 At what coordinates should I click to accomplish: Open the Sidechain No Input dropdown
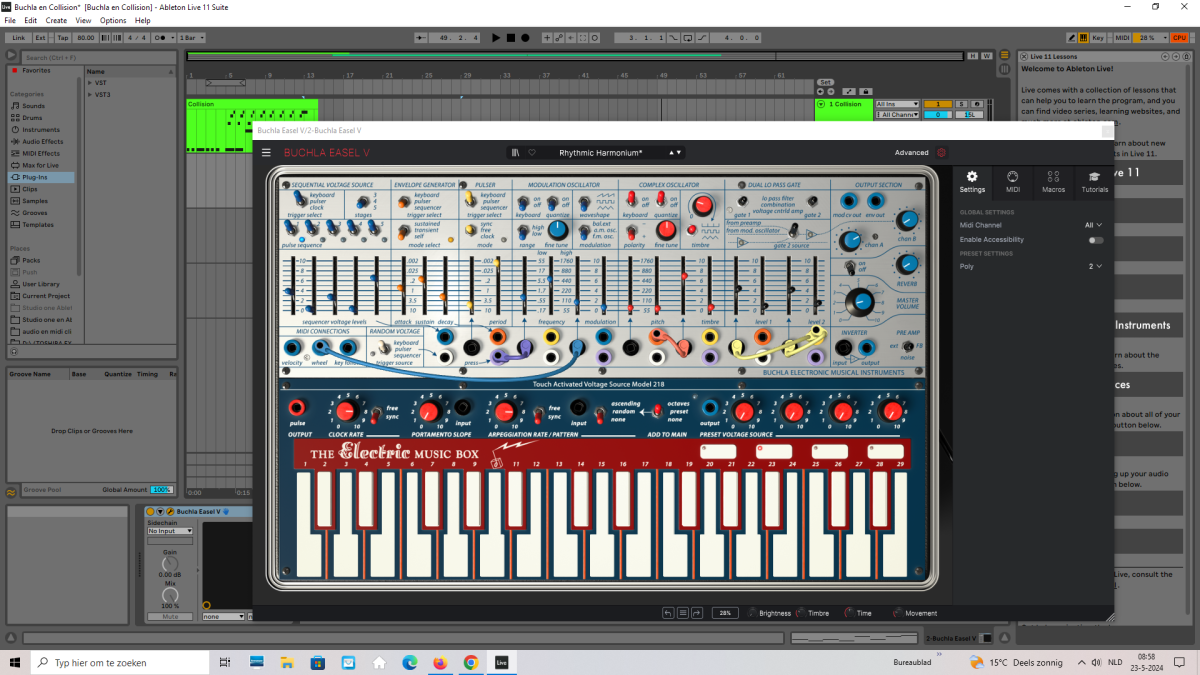click(x=170, y=531)
